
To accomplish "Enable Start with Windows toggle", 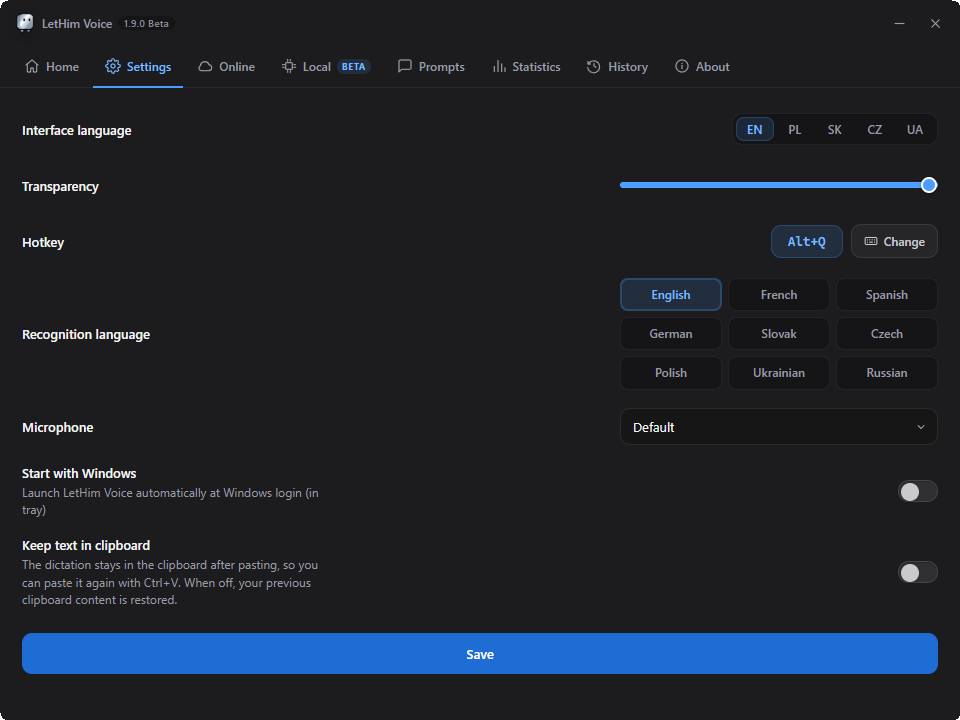I will 917,491.
